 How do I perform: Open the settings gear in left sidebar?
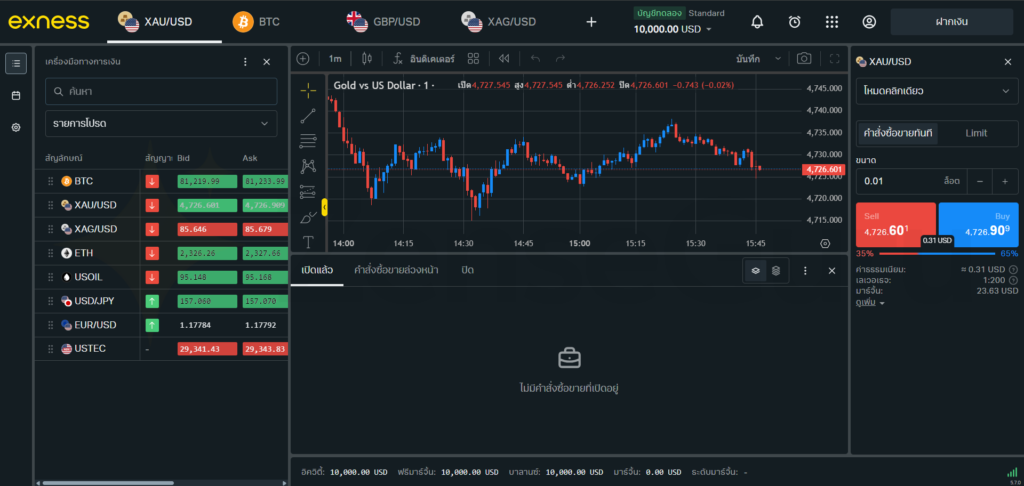[16, 127]
